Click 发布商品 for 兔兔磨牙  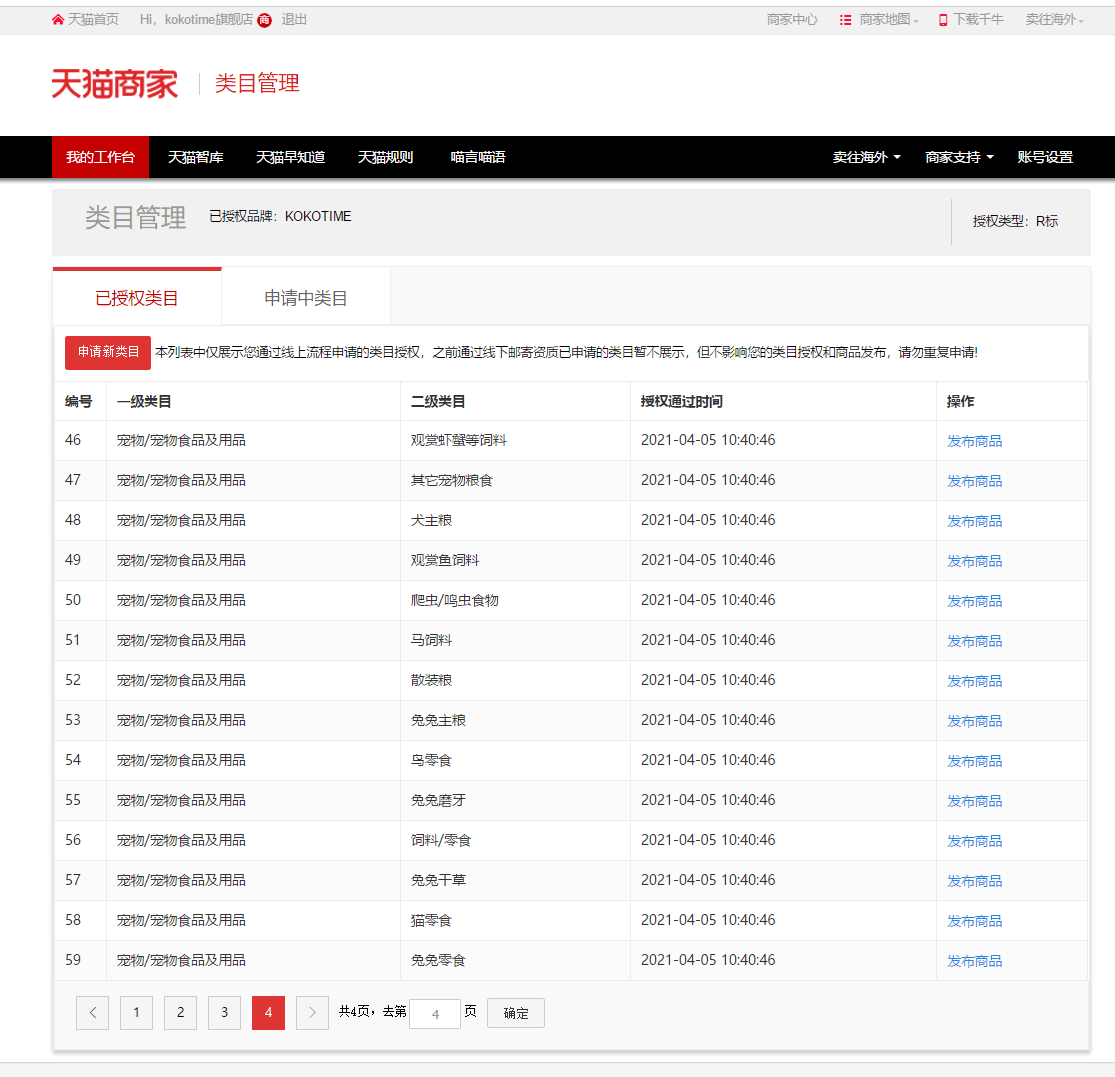click(974, 801)
